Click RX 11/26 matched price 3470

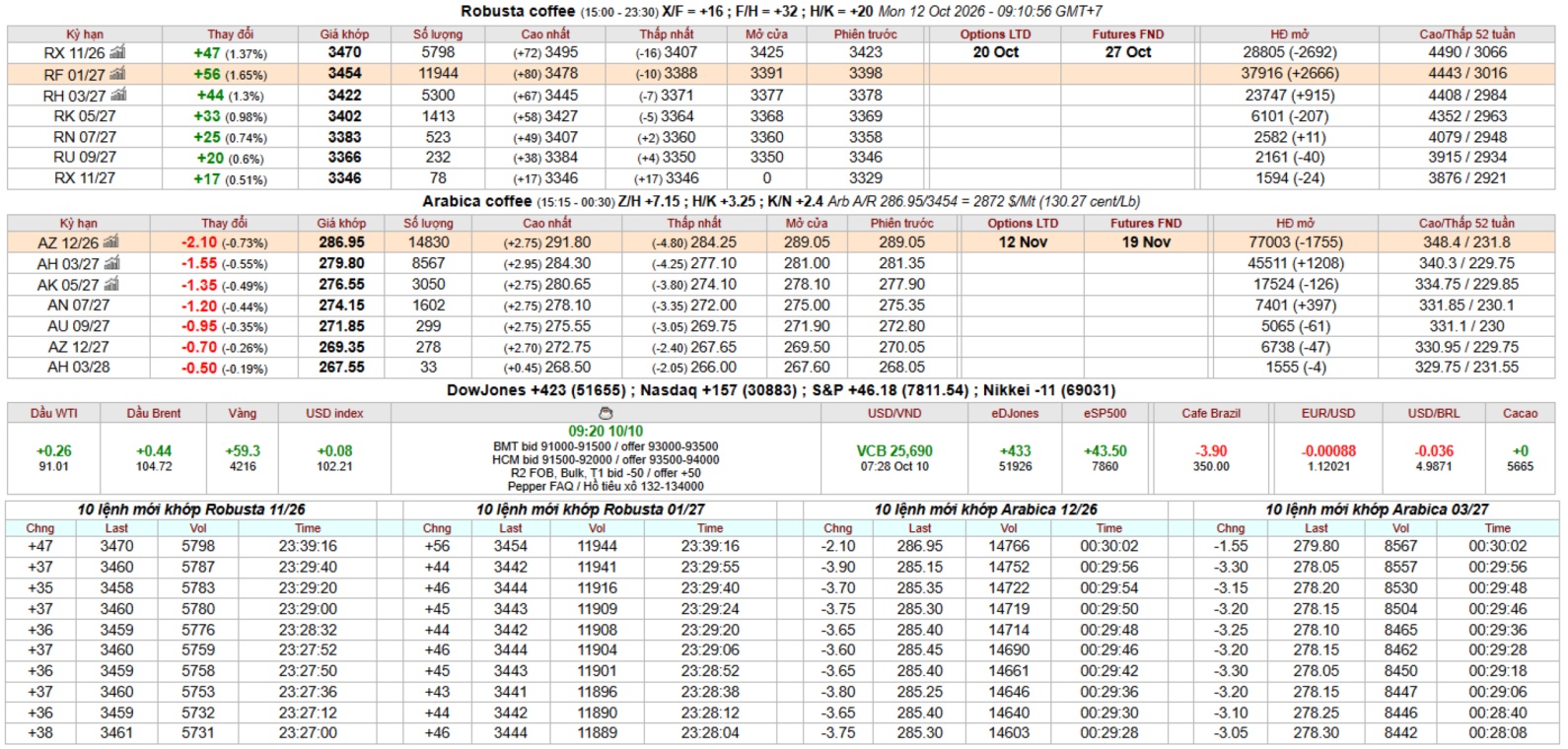(344, 52)
